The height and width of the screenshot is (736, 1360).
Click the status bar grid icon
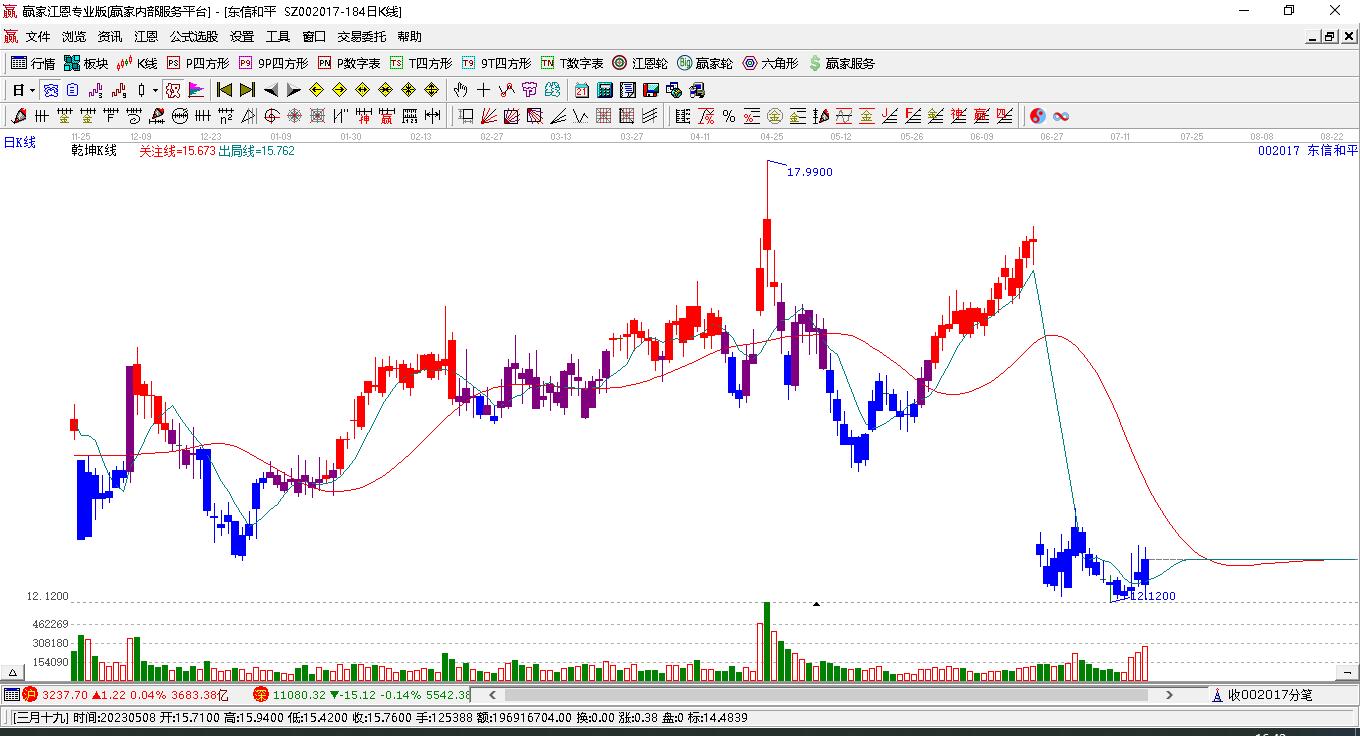[x=12, y=694]
